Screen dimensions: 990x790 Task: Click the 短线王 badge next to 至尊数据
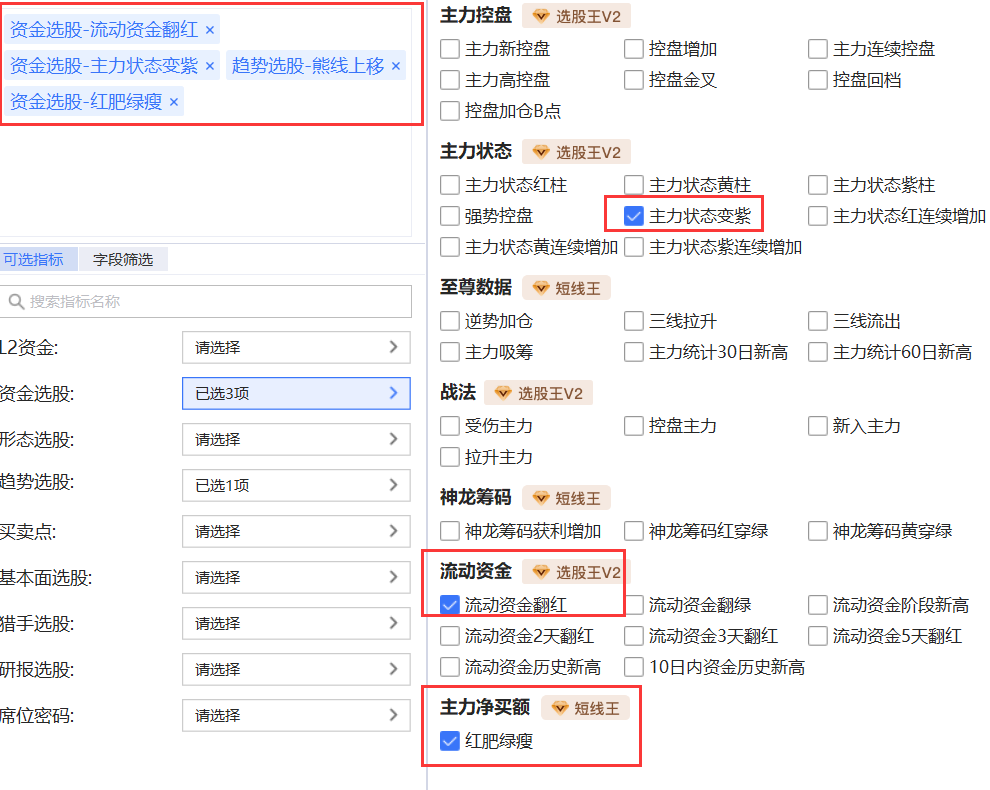(566, 288)
